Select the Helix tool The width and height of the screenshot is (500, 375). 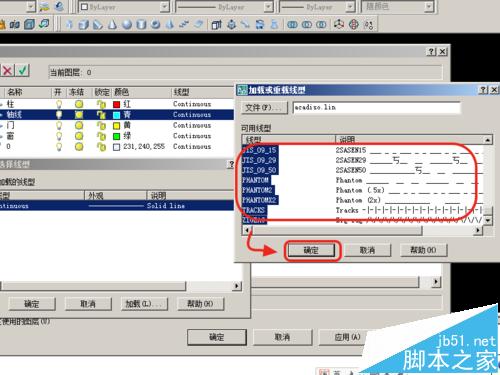(x=184, y=25)
